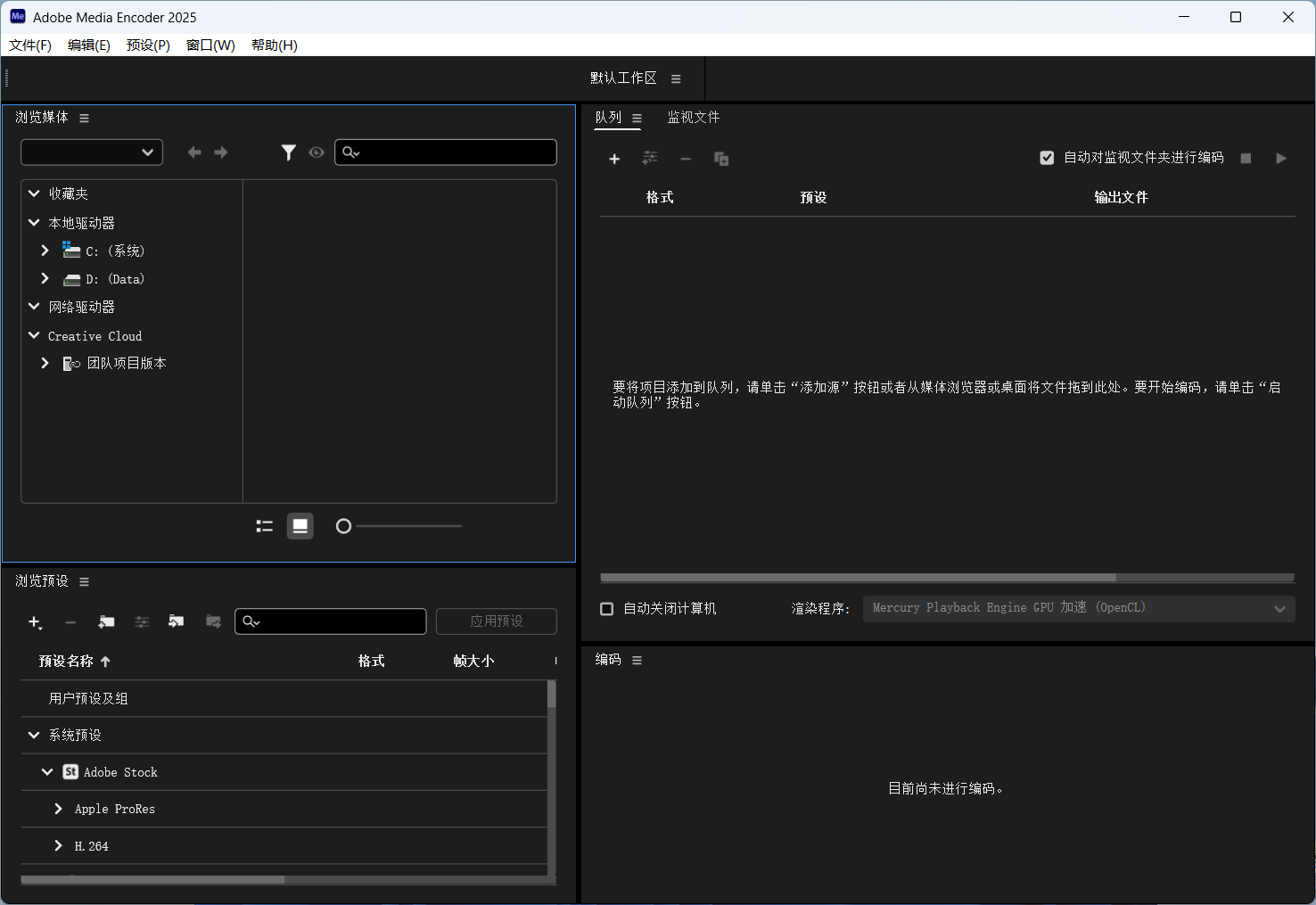Expand the H.264 preset group
The height and width of the screenshot is (905, 1316).
58,845
